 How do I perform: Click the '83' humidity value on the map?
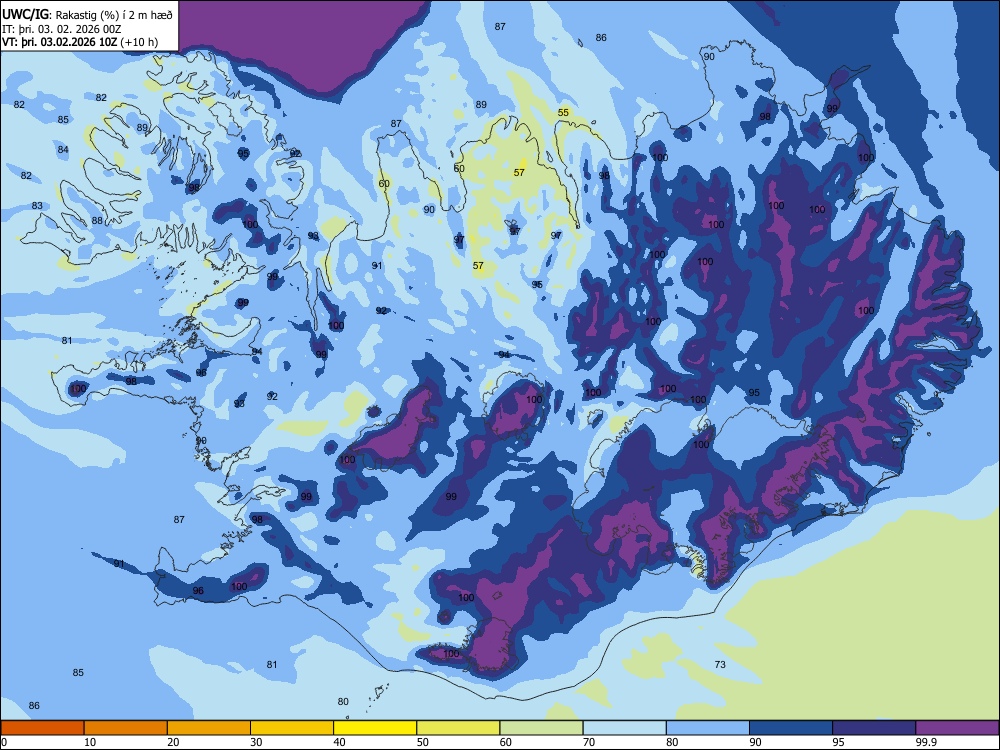click(37, 205)
